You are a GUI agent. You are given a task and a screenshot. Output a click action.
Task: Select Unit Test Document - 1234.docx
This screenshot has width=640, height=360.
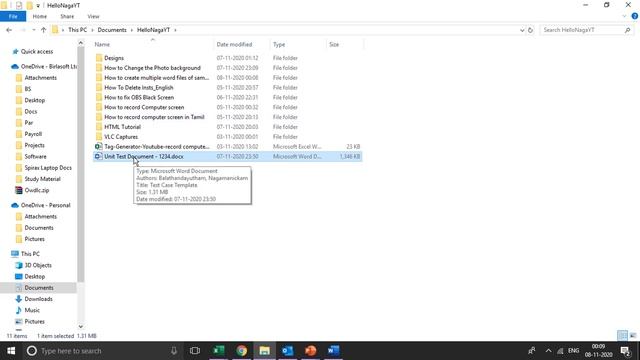click(144, 156)
